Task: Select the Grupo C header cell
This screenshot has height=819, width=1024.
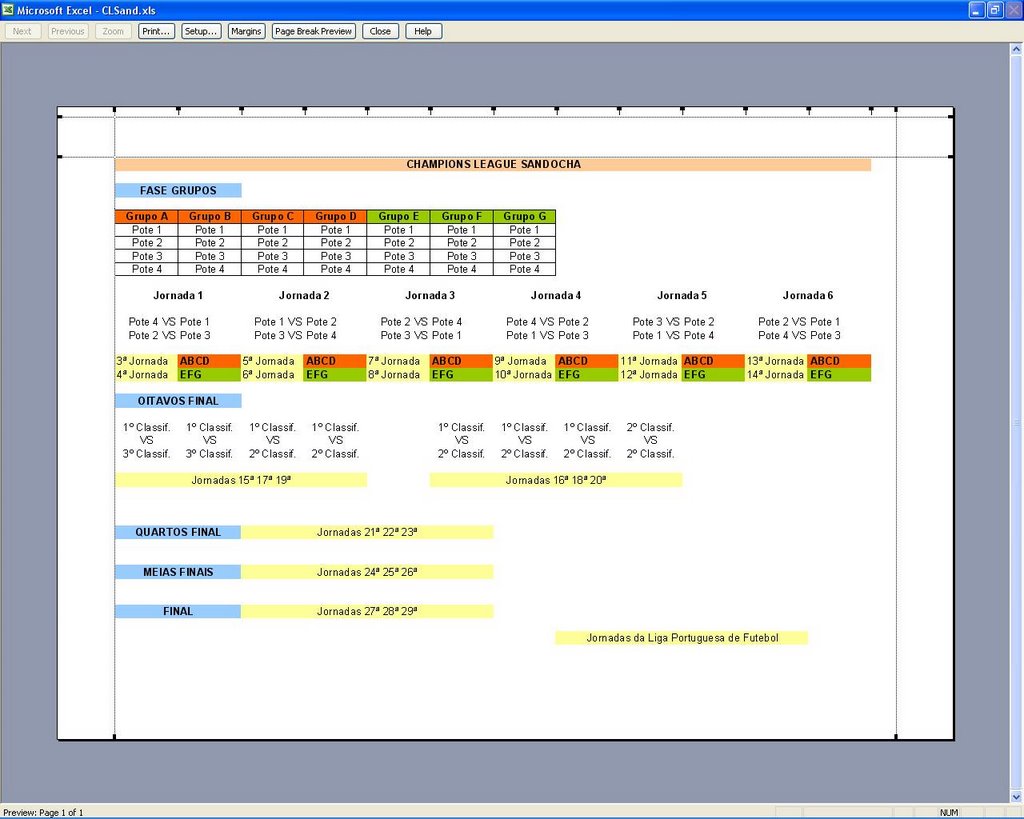Action: click(x=273, y=216)
